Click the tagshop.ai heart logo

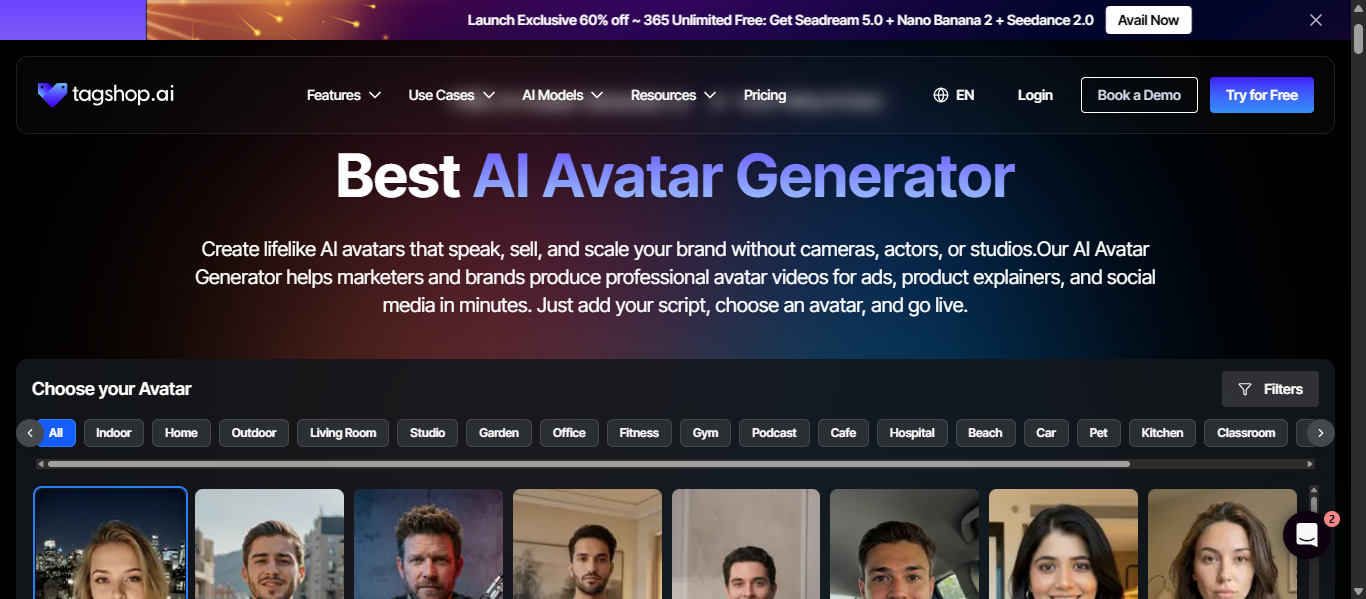click(52, 95)
